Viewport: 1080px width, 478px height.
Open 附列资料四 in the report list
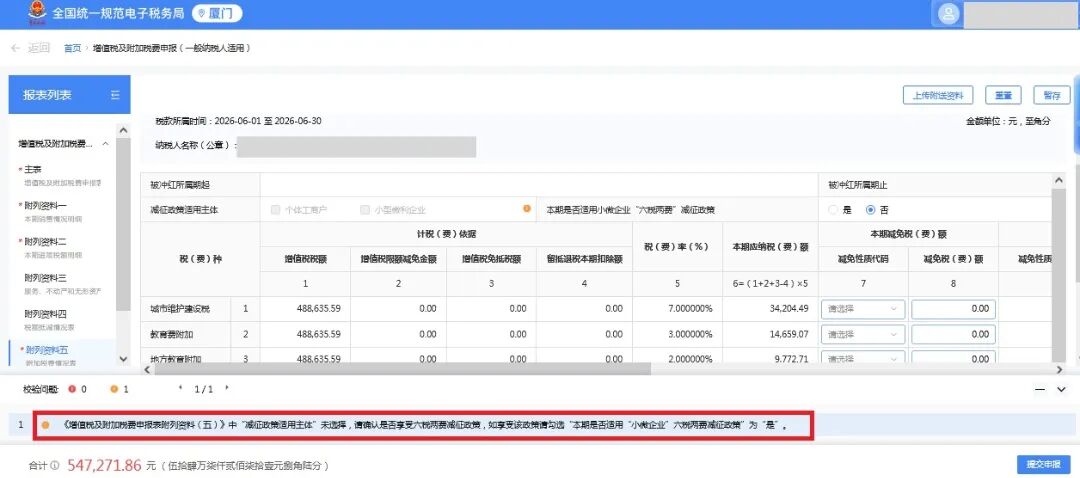click(x=45, y=314)
